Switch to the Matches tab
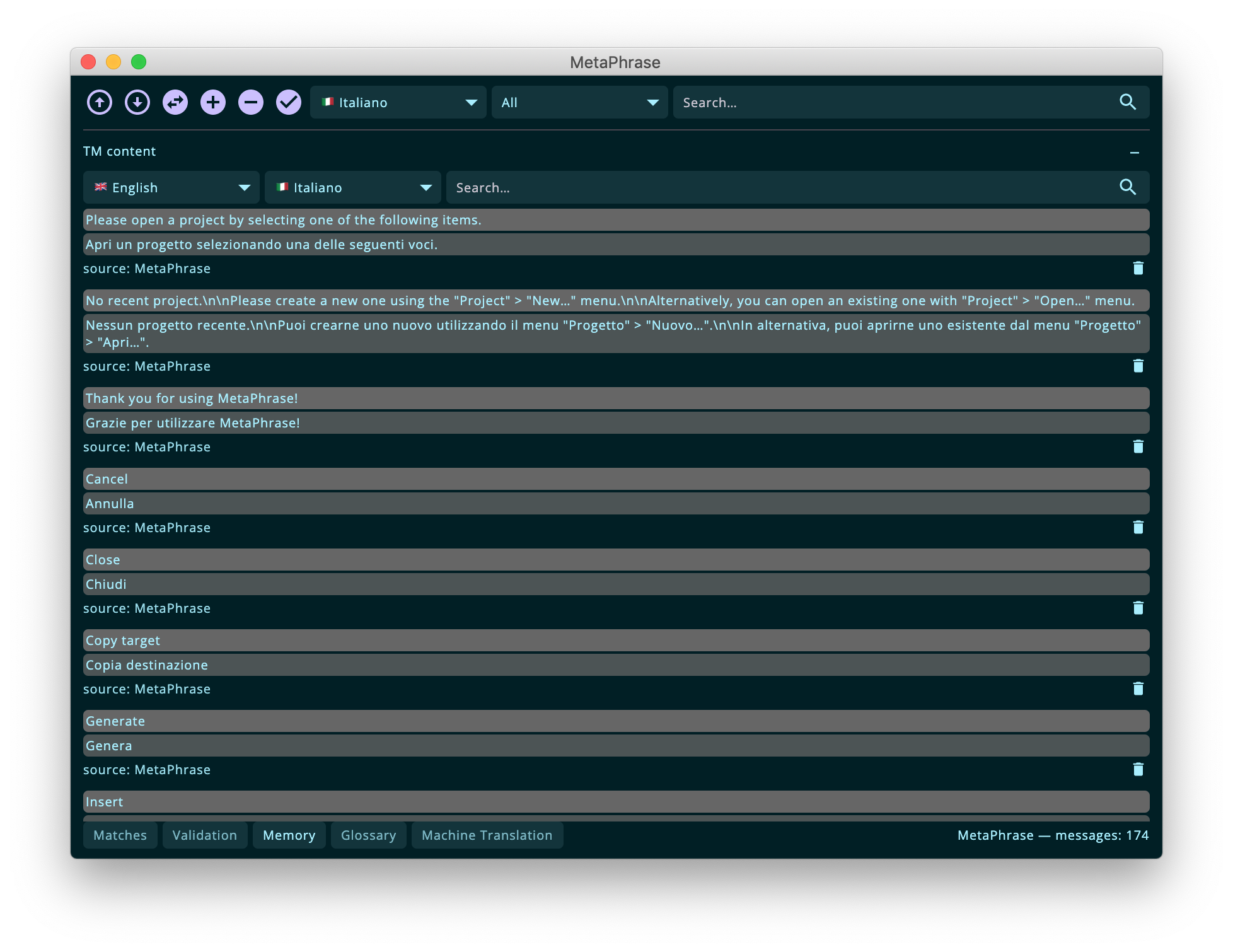Screen dimensions: 1233x952 click(120, 835)
